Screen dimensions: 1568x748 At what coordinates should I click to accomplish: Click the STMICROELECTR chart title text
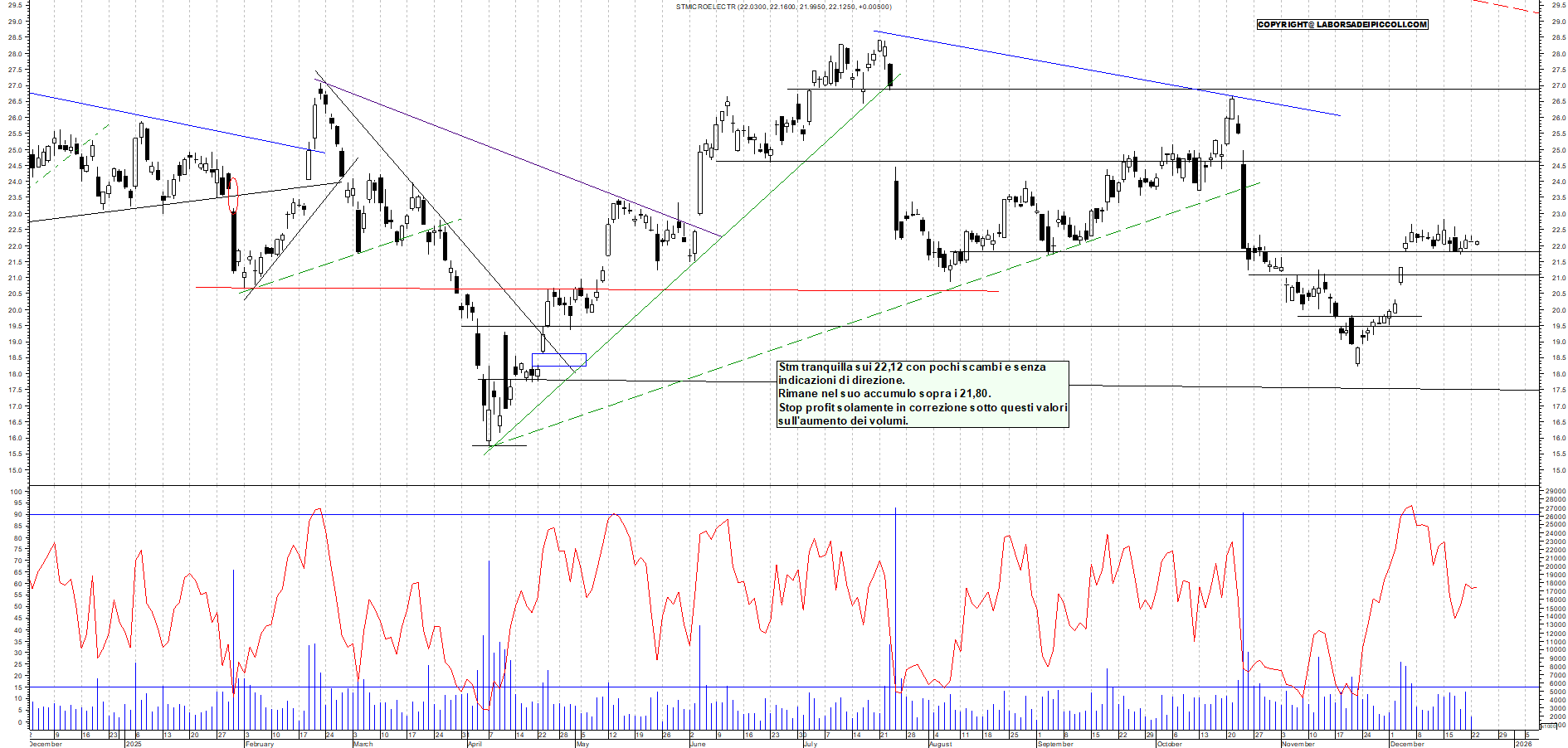click(x=783, y=7)
